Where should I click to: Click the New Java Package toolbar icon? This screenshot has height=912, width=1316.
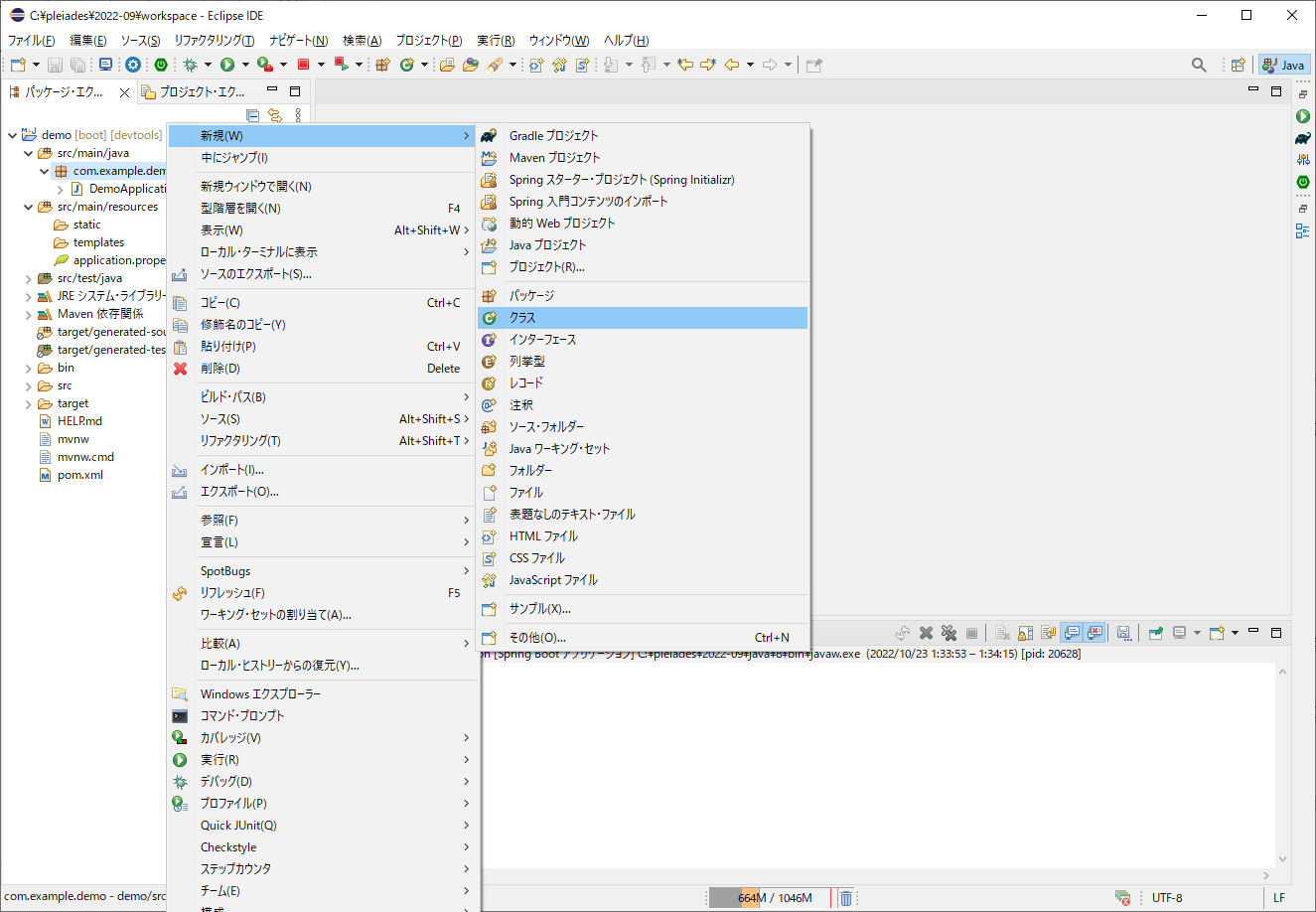click(381, 65)
